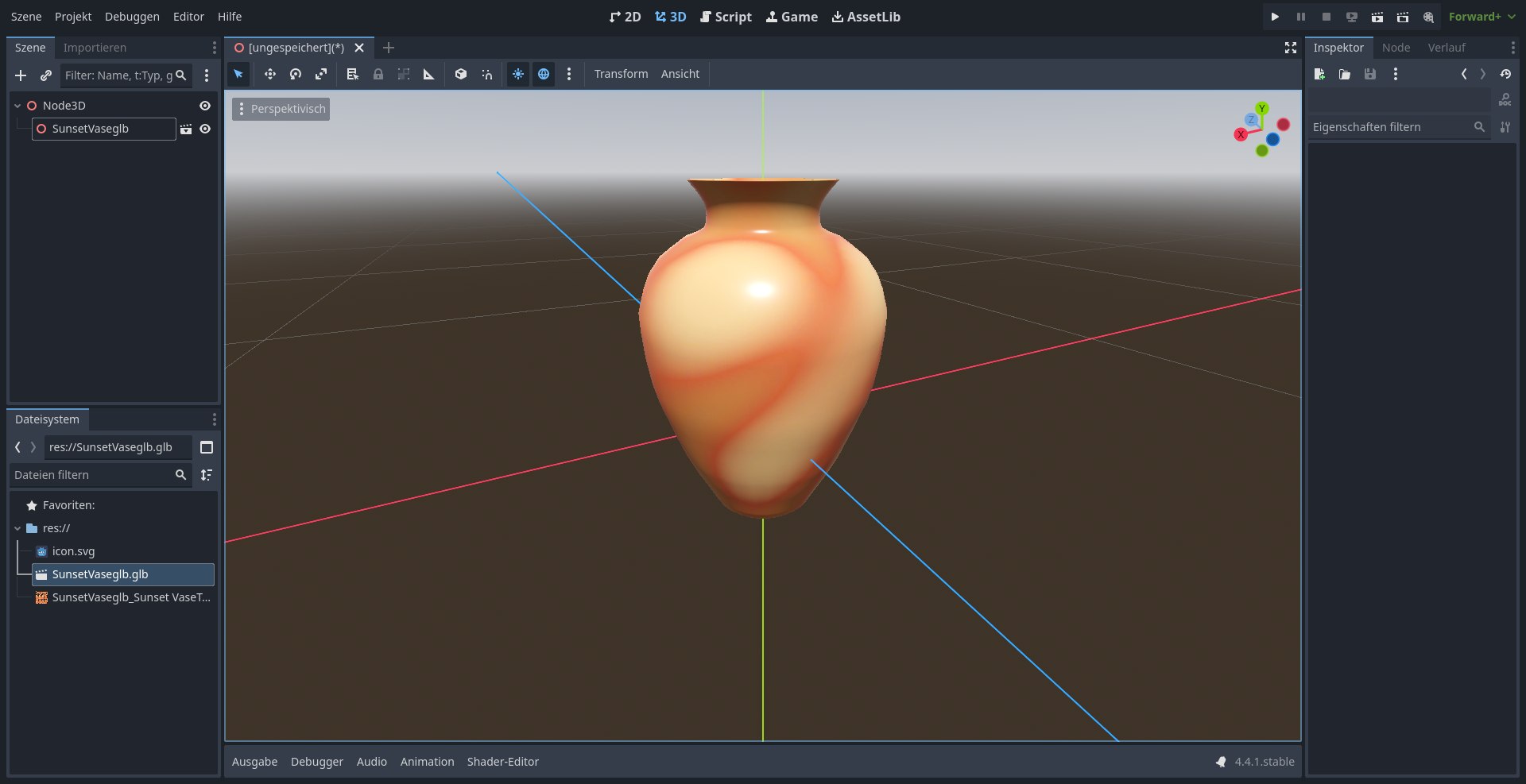This screenshot has width=1526, height=784.
Task: Toggle distraction-free fullscreen mode for the viewport
Action: tap(1291, 48)
